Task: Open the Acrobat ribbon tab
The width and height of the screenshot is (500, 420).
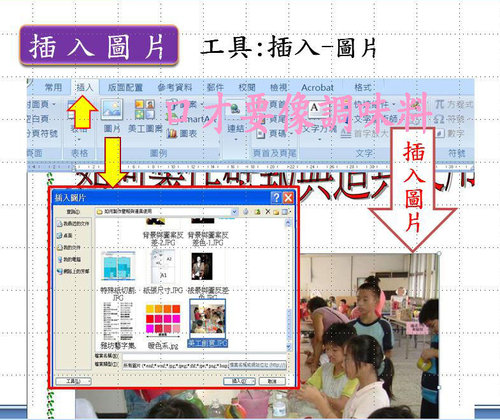Action: click(317, 88)
